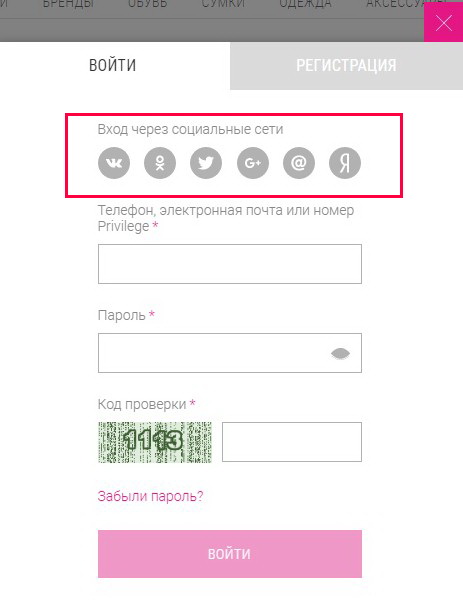Open СУМКИ in the top menu
Image resolution: width=463 pixels, height=613 pixels.
click(223, 4)
